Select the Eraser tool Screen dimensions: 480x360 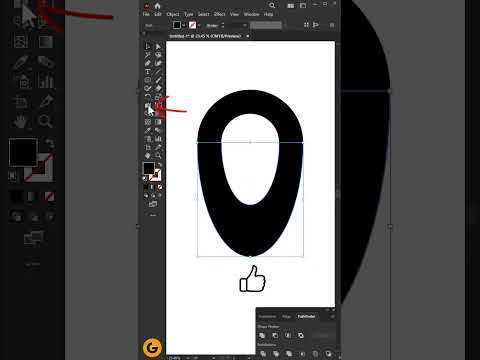(x=158, y=88)
